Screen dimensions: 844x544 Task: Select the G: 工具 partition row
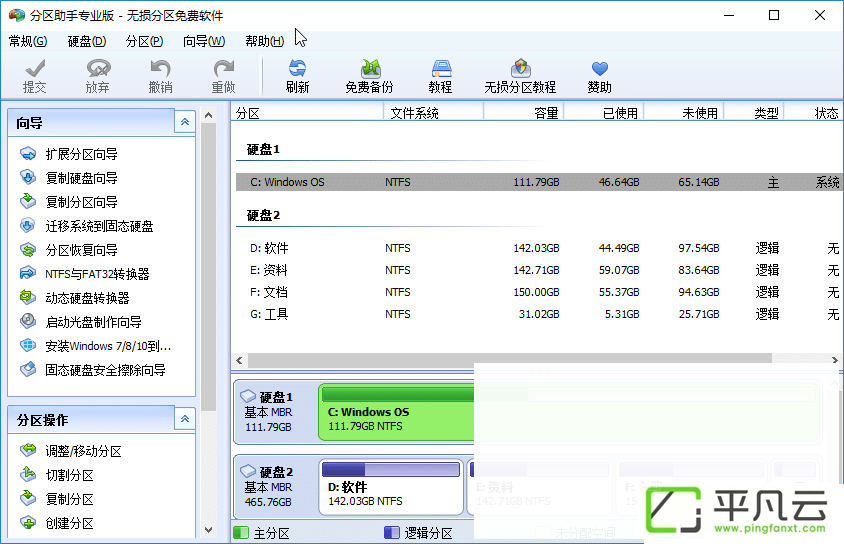click(538, 314)
